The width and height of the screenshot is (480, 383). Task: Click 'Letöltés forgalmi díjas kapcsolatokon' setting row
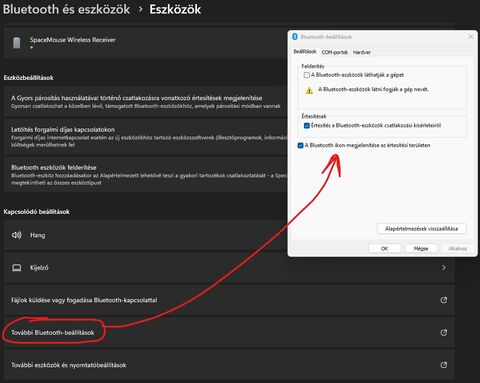click(x=146, y=137)
